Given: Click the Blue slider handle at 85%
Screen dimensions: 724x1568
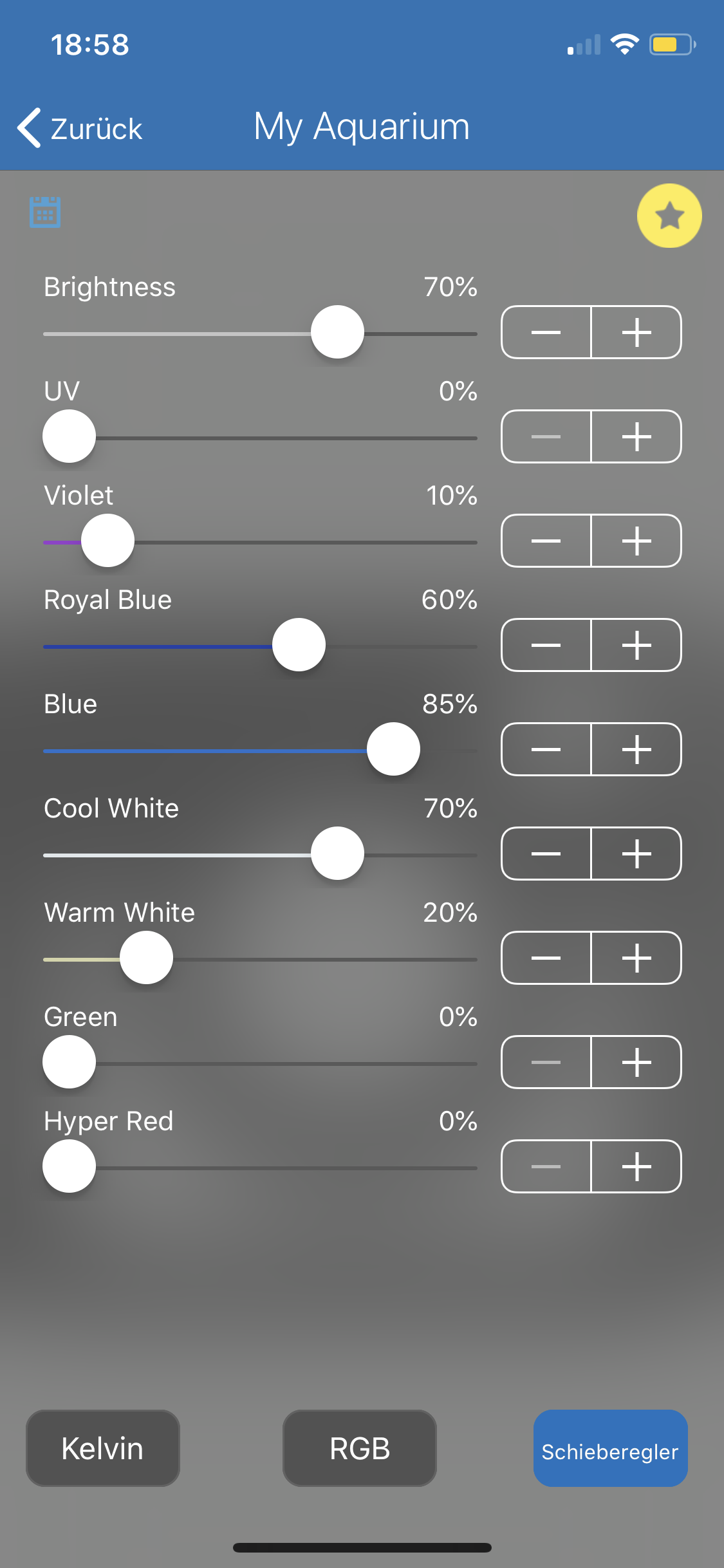Looking at the screenshot, I should coord(393,749).
